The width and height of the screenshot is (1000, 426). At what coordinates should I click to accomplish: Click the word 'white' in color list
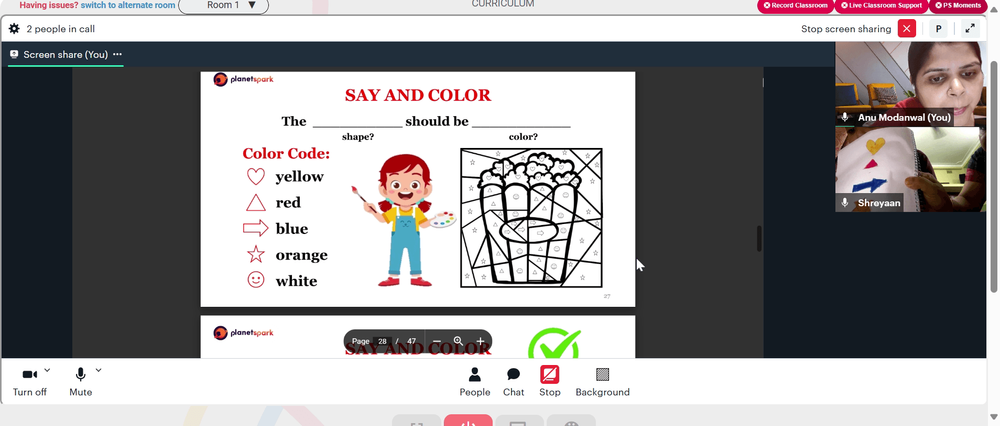(x=297, y=281)
